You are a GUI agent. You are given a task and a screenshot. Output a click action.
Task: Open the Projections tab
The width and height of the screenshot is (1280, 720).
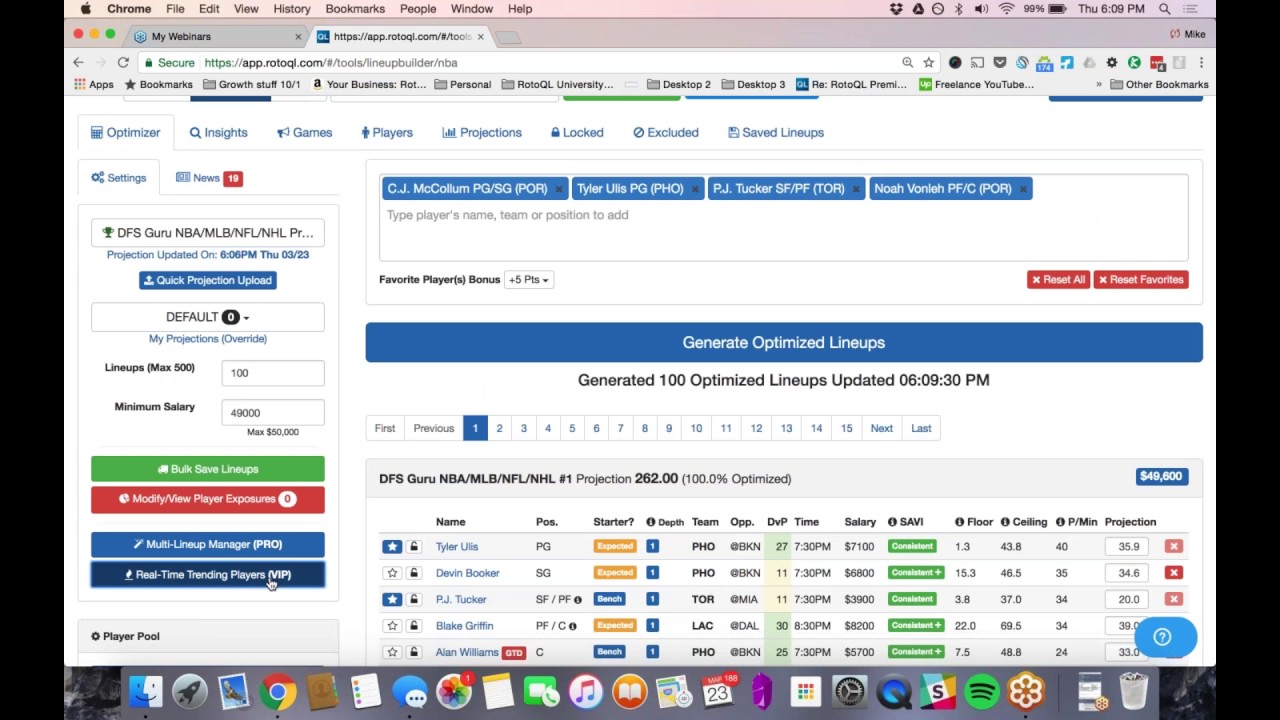[x=482, y=133]
